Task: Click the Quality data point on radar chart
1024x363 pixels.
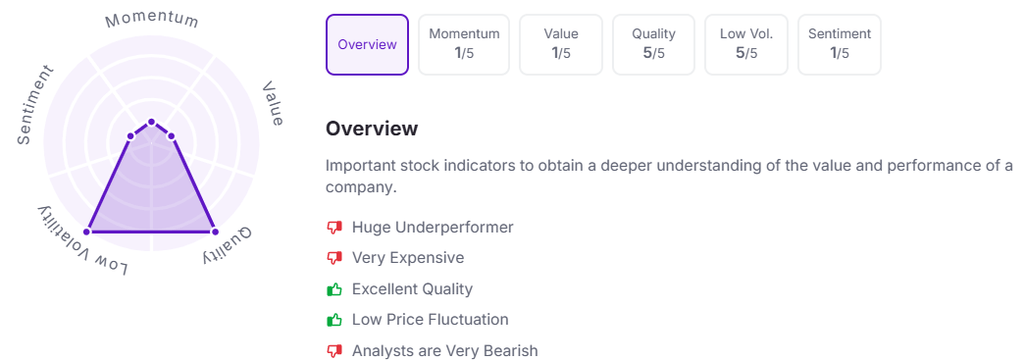Action: tap(214, 231)
